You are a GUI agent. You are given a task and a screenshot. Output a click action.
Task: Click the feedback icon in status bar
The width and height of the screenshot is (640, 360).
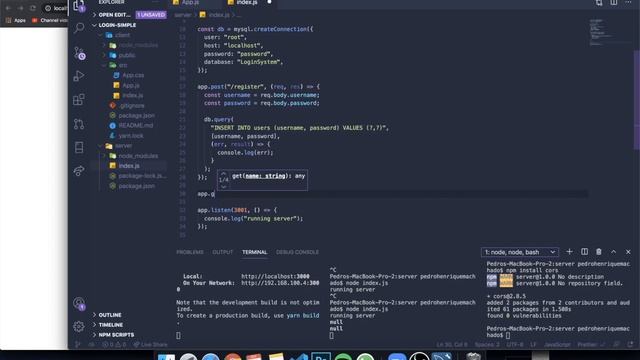(617, 344)
